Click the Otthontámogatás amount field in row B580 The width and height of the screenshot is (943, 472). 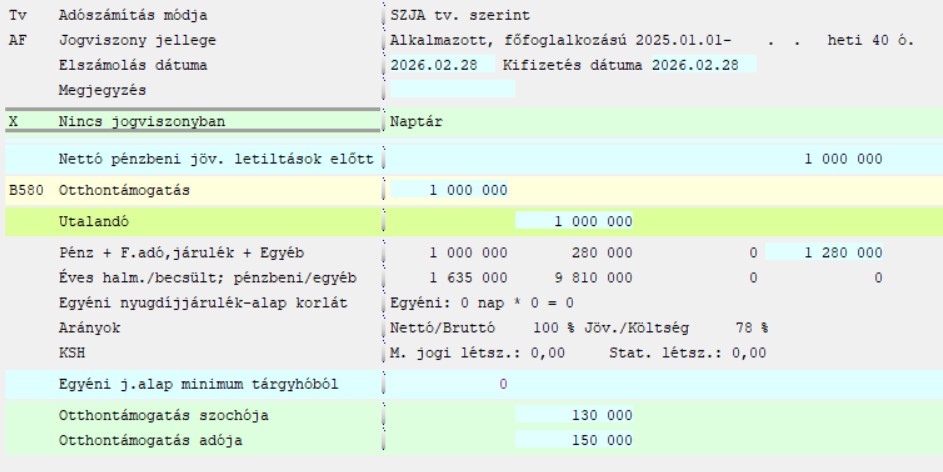(452, 190)
